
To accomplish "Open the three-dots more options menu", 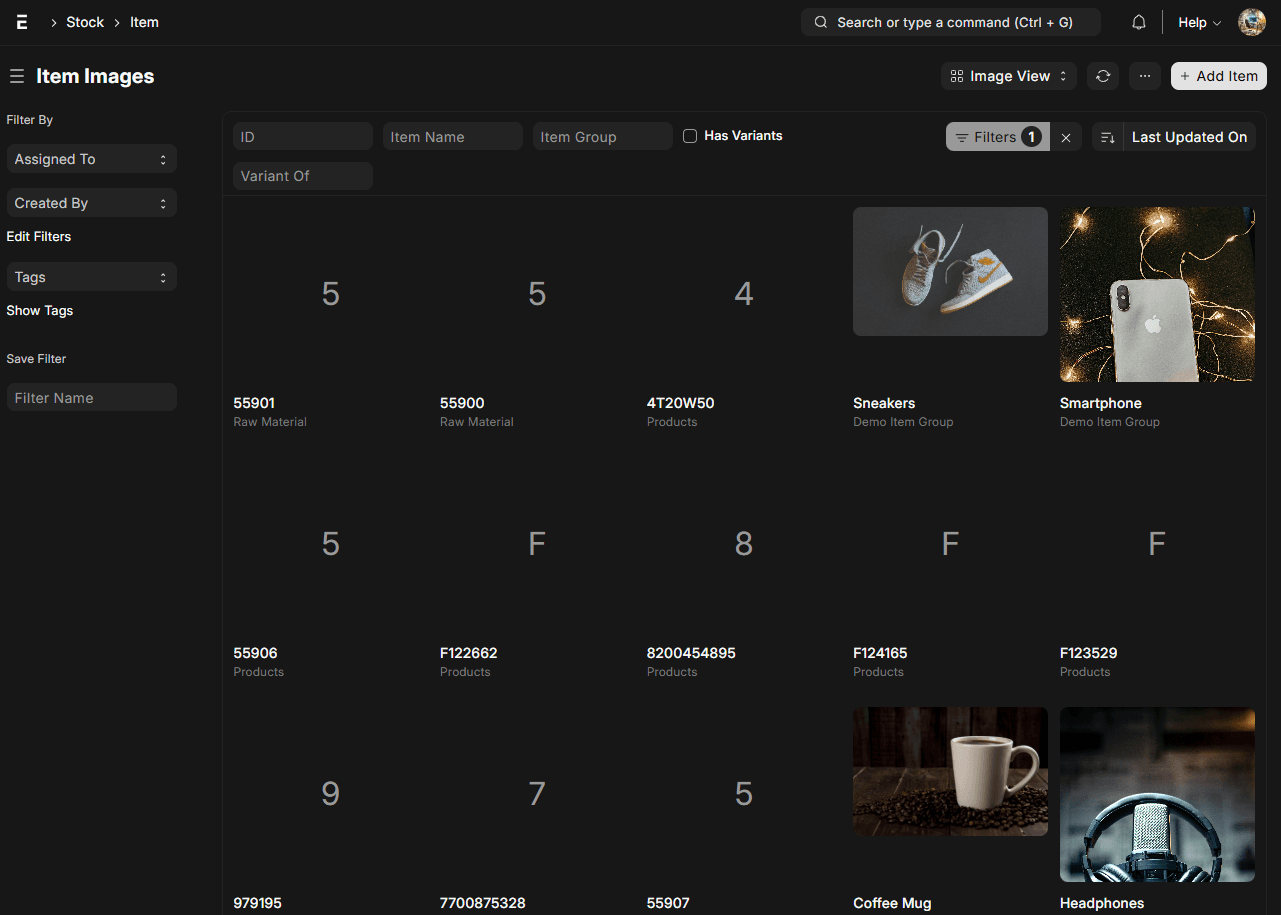I will [x=1145, y=76].
